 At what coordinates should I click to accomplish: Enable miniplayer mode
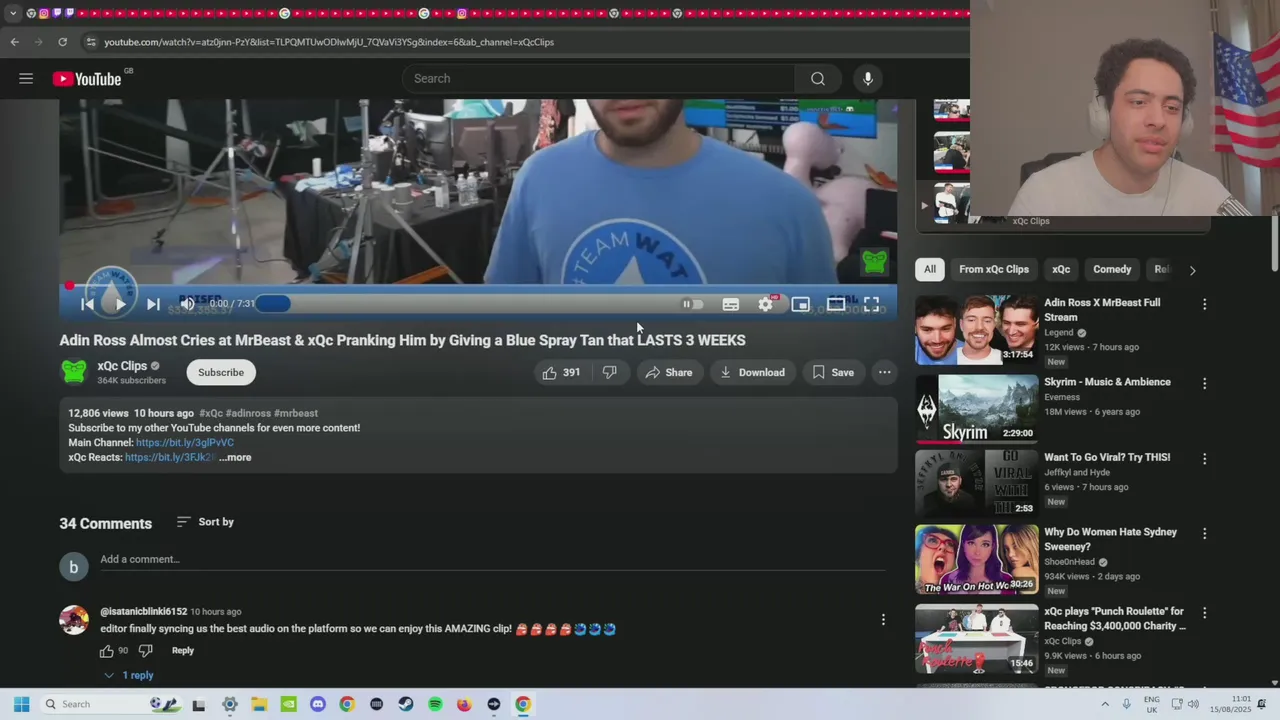click(800, 304)
